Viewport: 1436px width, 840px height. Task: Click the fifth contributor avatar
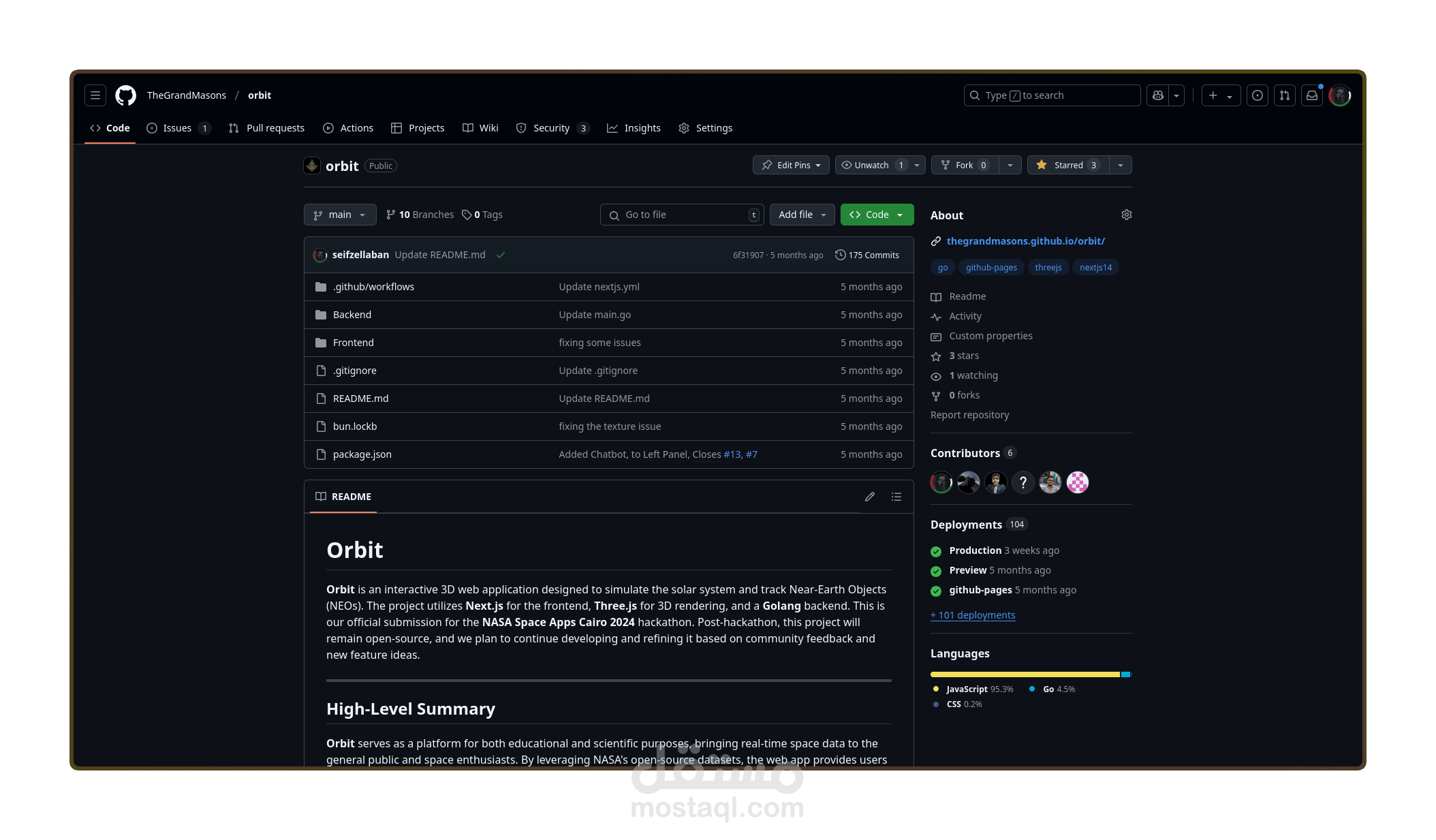pyautogui.click(x=1050, y=482)
